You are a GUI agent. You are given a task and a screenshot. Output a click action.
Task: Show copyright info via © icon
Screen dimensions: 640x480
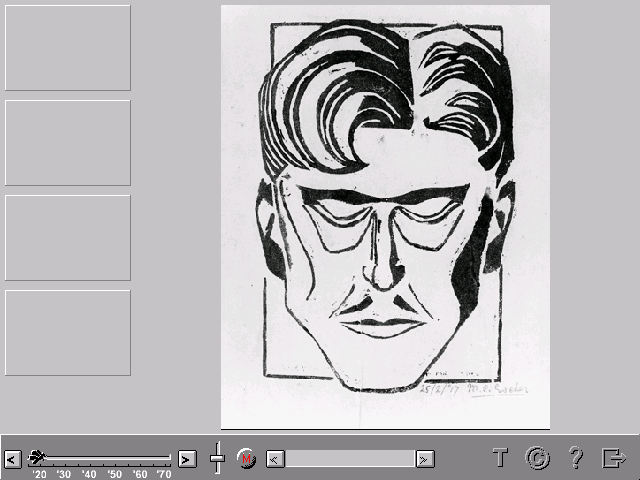pyautogui.click(x=538, y=458)
